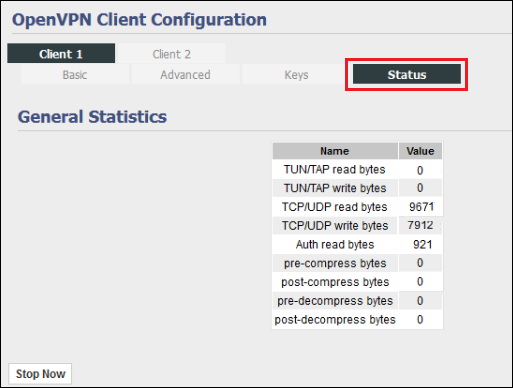Screen dimensions: 513x388
Task: Open the Keys tab
Action: 296,74
